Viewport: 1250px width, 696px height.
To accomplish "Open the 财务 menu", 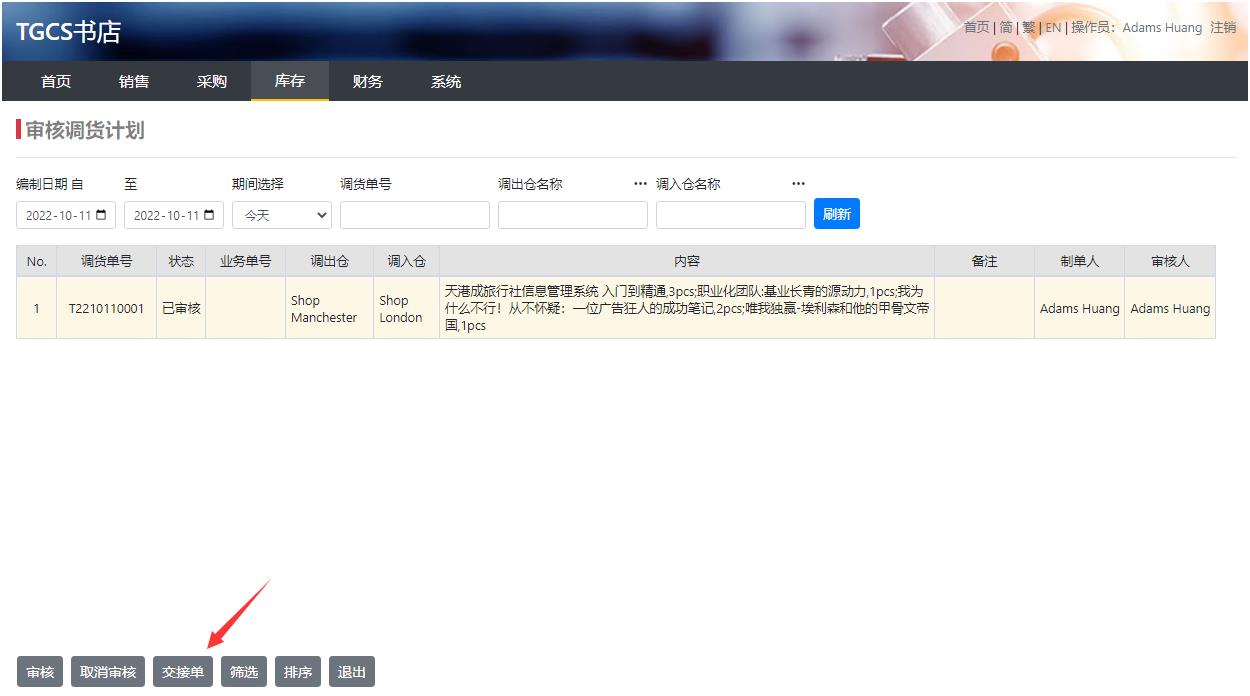I will pos(367,81).
